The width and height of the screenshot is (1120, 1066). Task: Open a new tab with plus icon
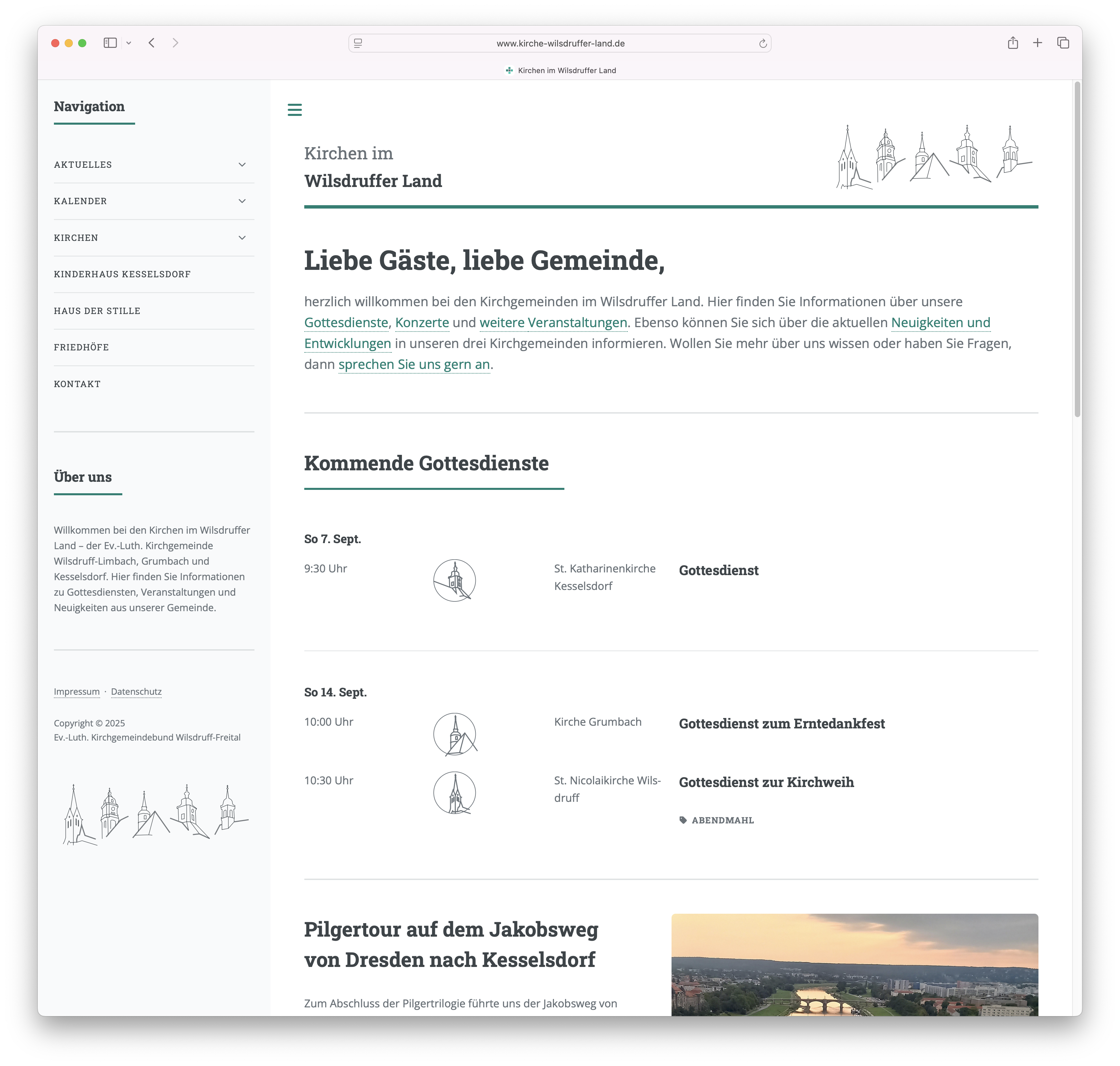1037,43
